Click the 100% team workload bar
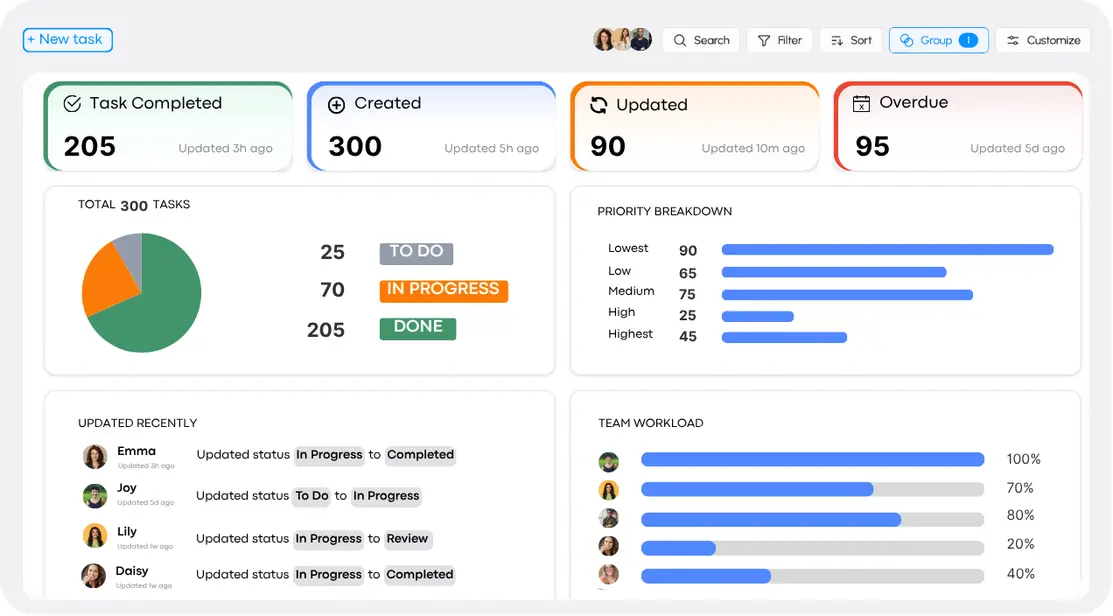This screenshot has height=616, width=1113. pyautogui.click(x=812, y=460)
